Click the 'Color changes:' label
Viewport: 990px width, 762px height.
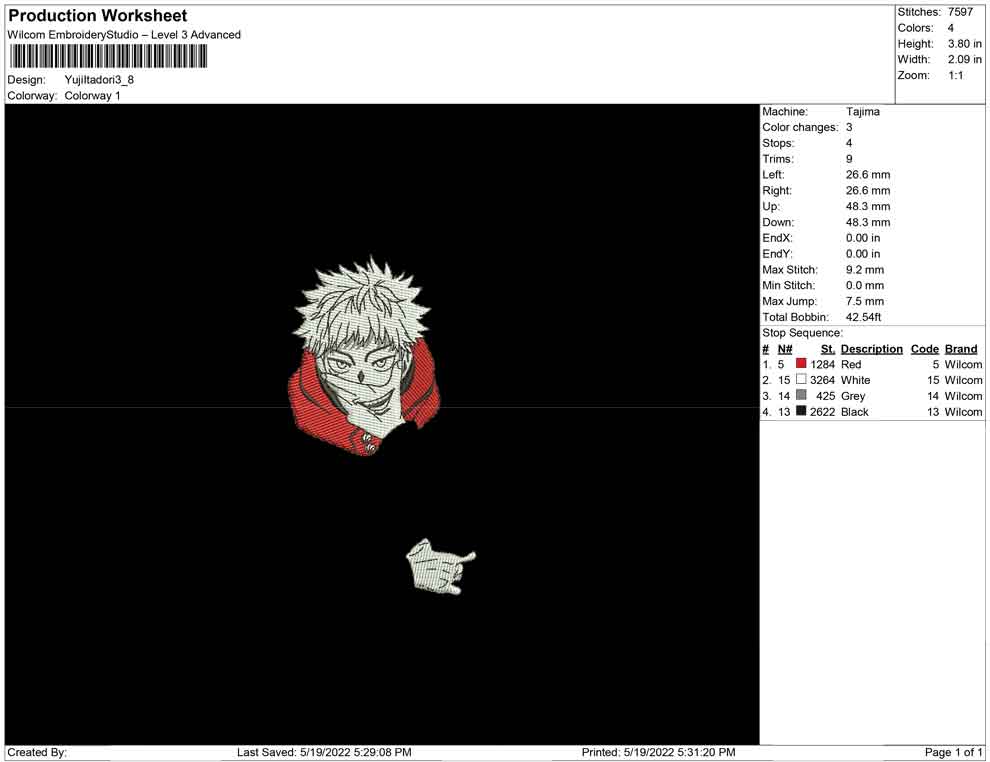click(x=800, y=127)
